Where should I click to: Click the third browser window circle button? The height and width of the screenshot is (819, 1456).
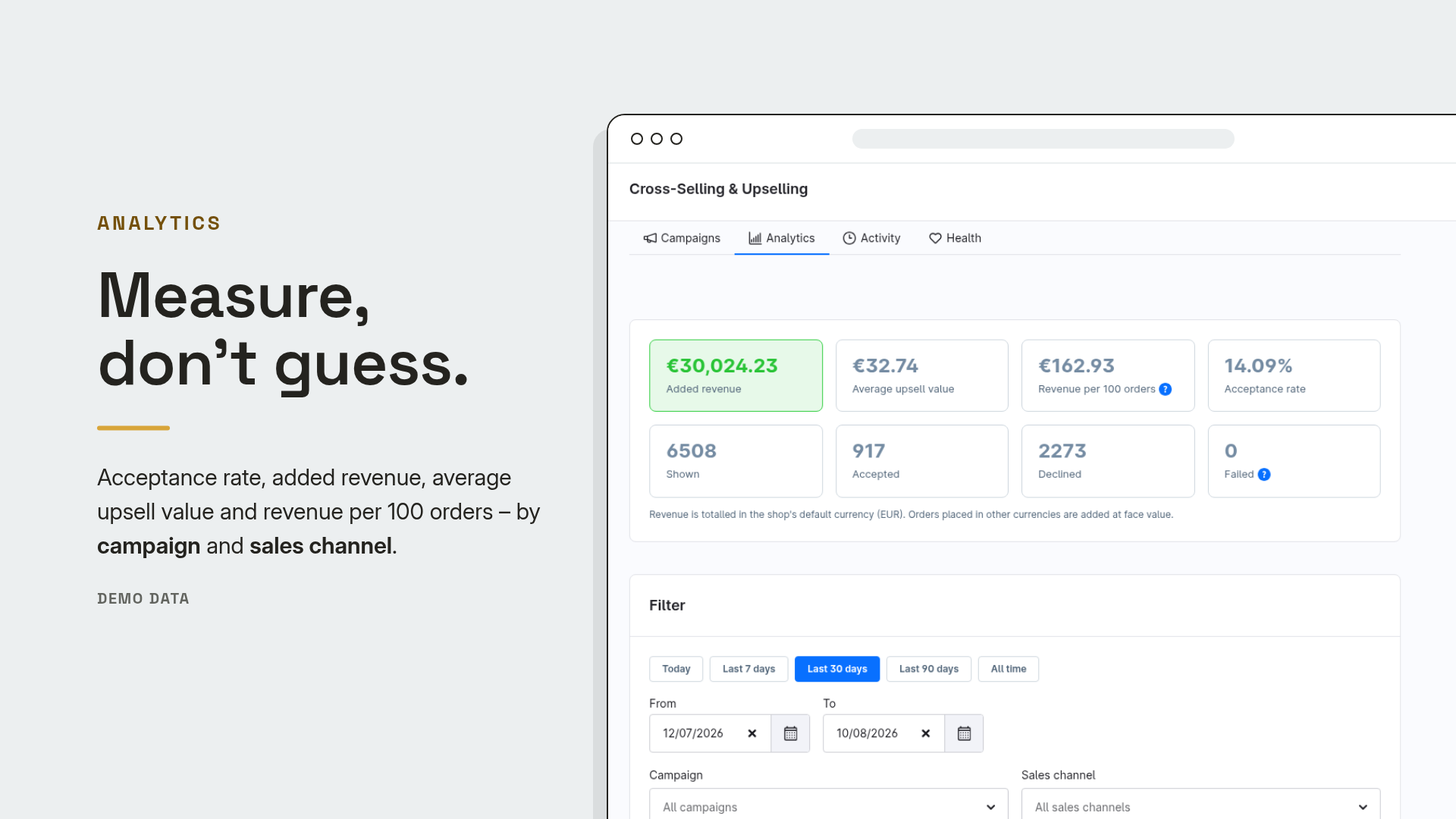[676, 139]
